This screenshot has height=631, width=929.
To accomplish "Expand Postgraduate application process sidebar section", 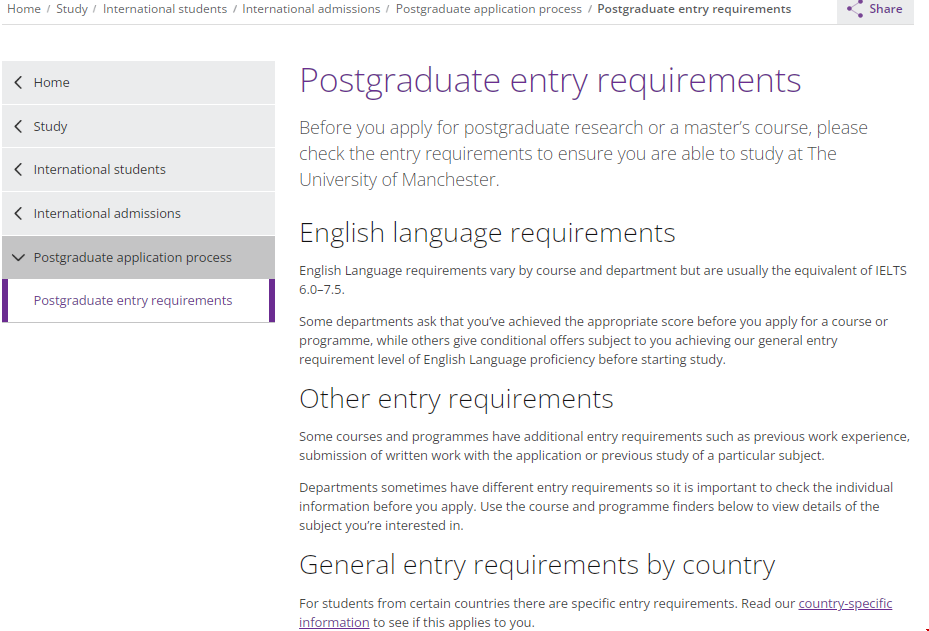I will tap(132, 258).
